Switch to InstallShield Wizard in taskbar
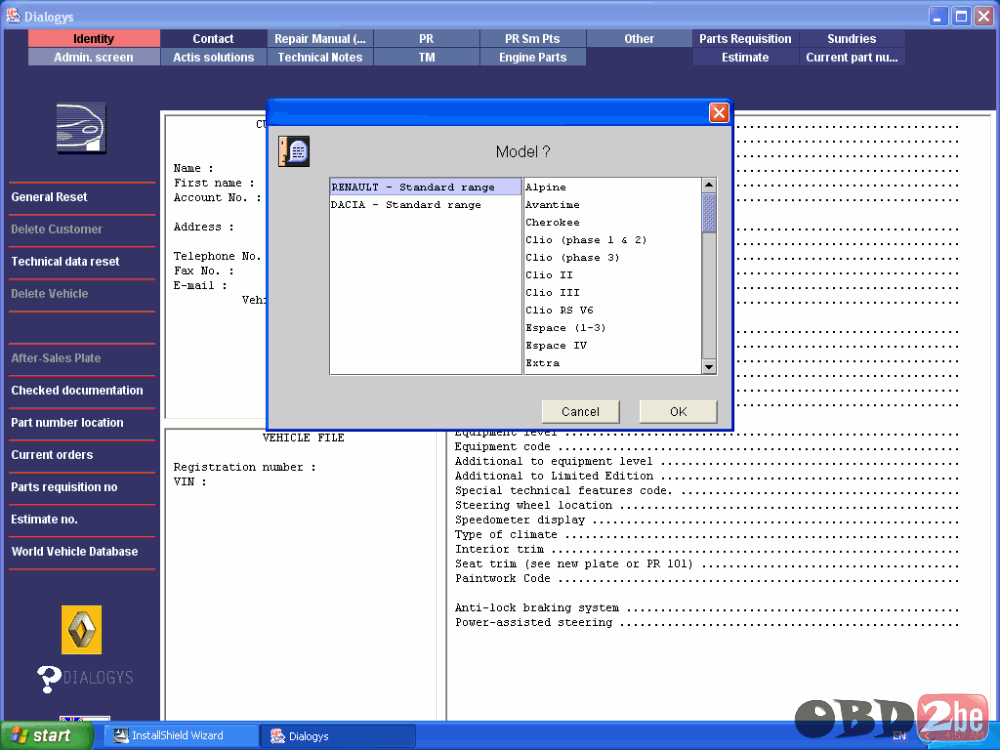Image resolution: width=1000 pixels, height=750 pixels. [x=180, y=735]
